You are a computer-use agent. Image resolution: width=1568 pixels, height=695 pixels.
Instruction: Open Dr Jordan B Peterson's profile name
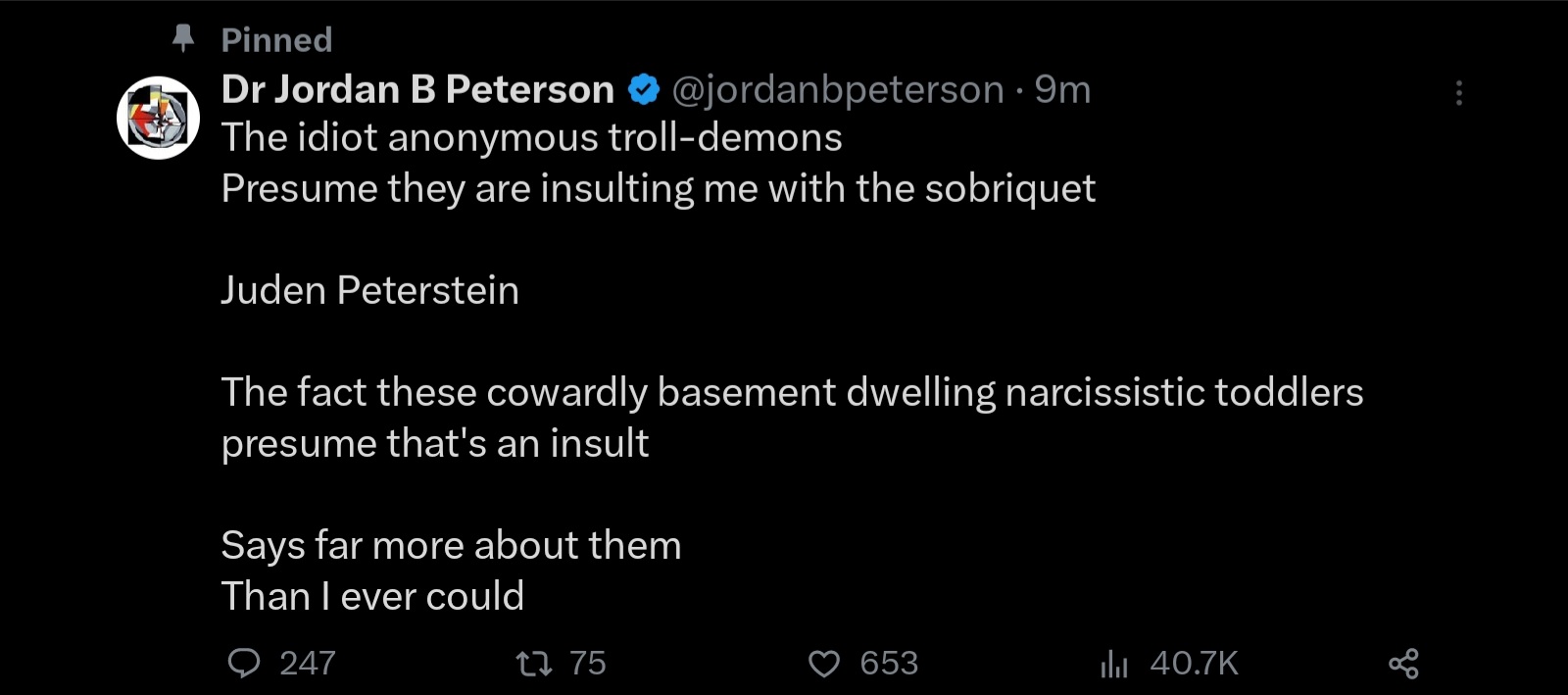pyautogui.click(x=417, y=89)
